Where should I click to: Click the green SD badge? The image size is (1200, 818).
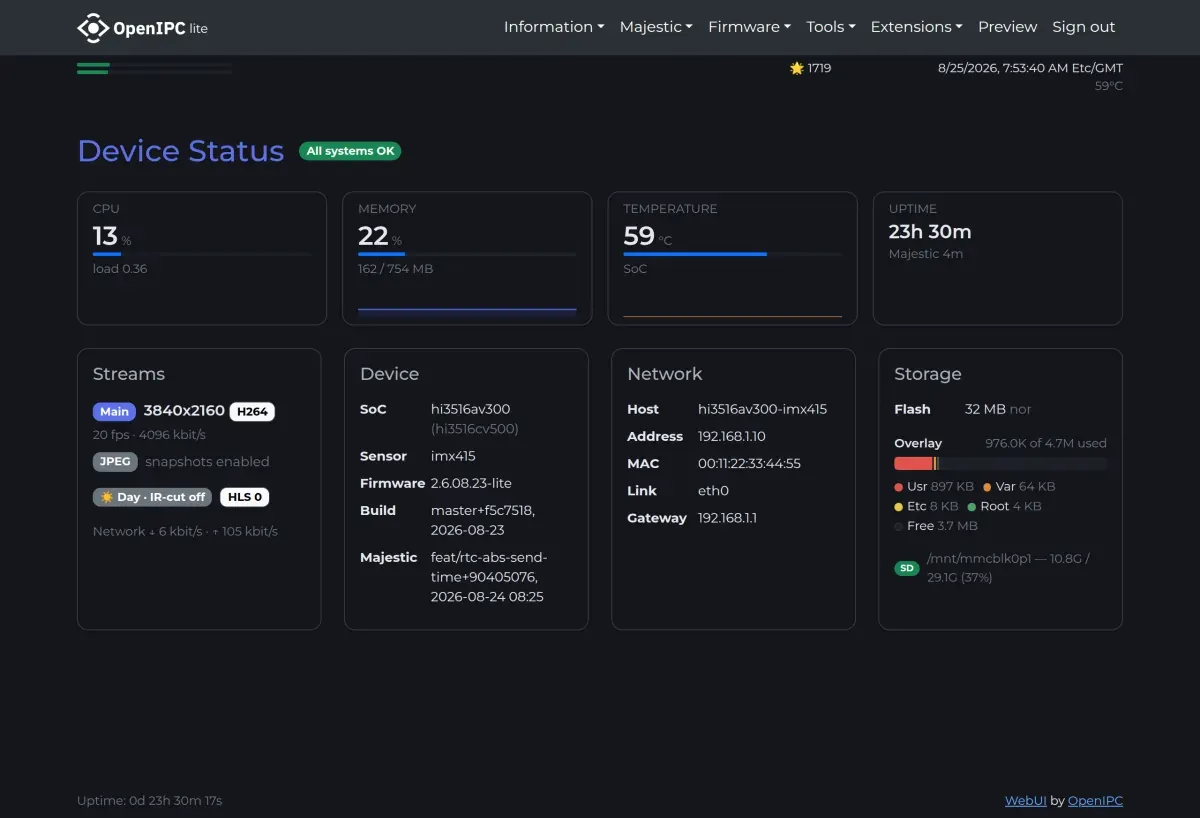click(907, 568)
